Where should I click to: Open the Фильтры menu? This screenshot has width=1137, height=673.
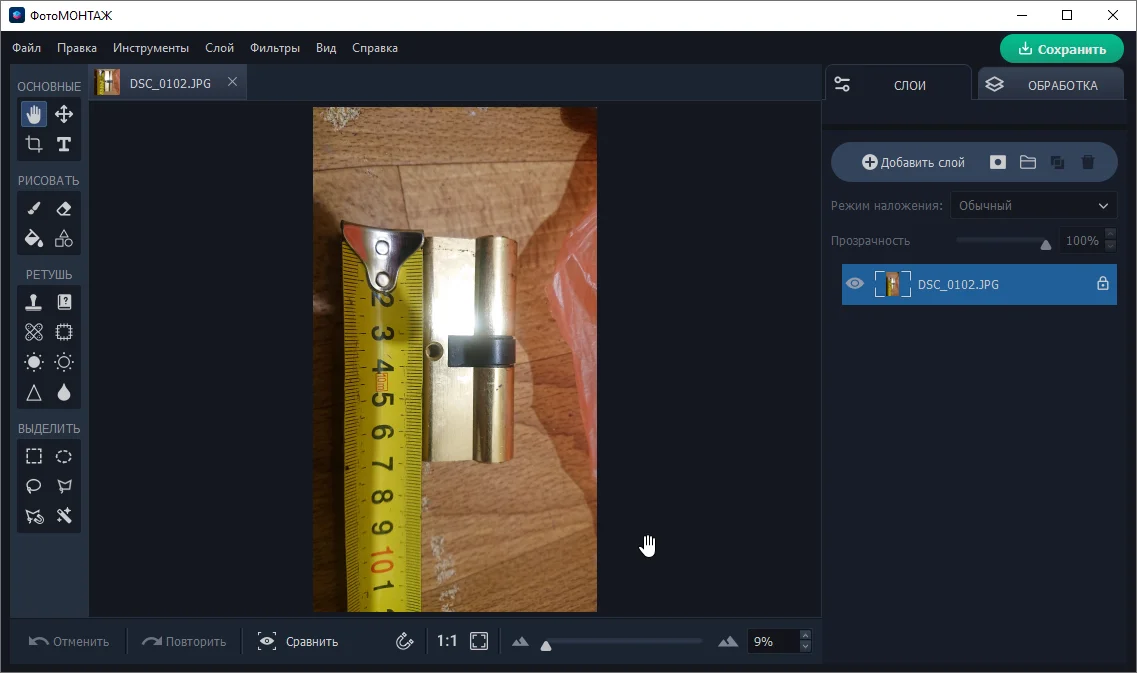pos(275,48)
